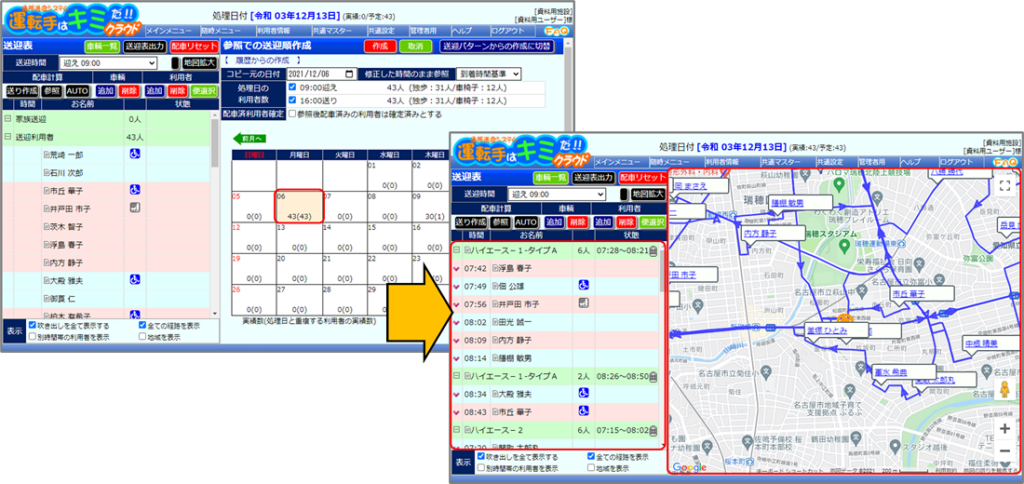Click lock icon for ハイエース 07:28~08:21 route
This screenshot has width=1024, height=484.
coord(654,250)
